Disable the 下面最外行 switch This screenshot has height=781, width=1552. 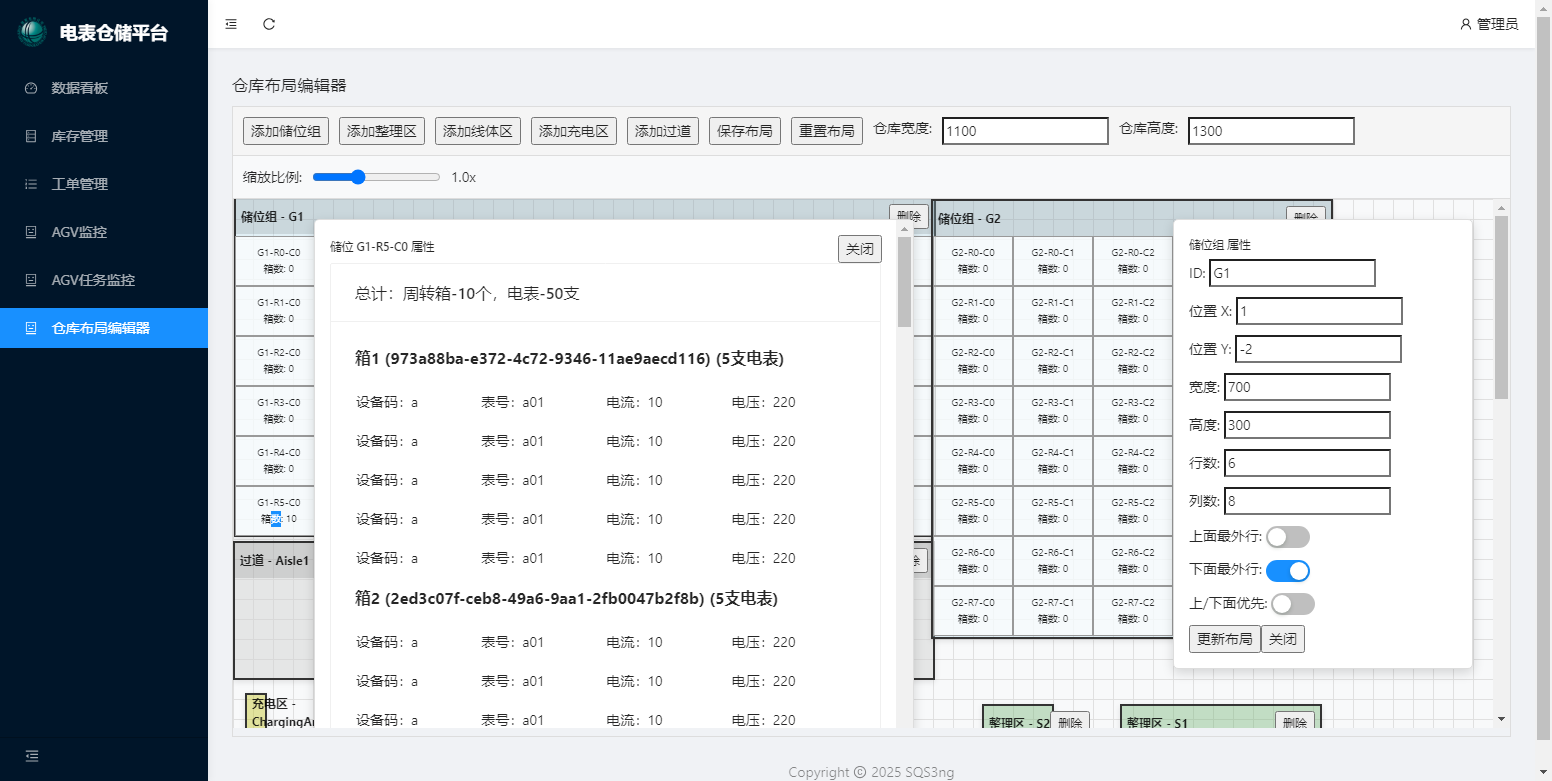click(x=1287, y=571)
